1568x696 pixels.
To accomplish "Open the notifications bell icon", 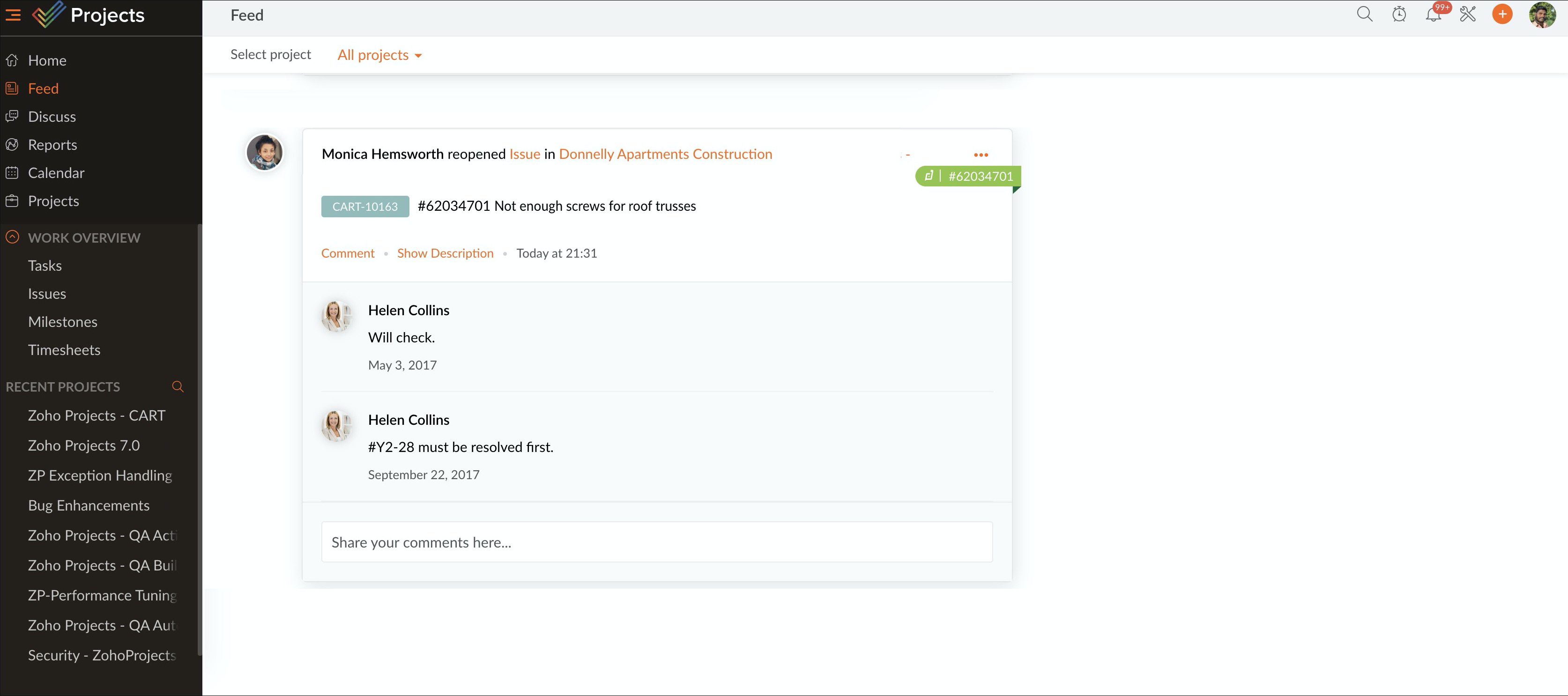I will (1433, 15).
